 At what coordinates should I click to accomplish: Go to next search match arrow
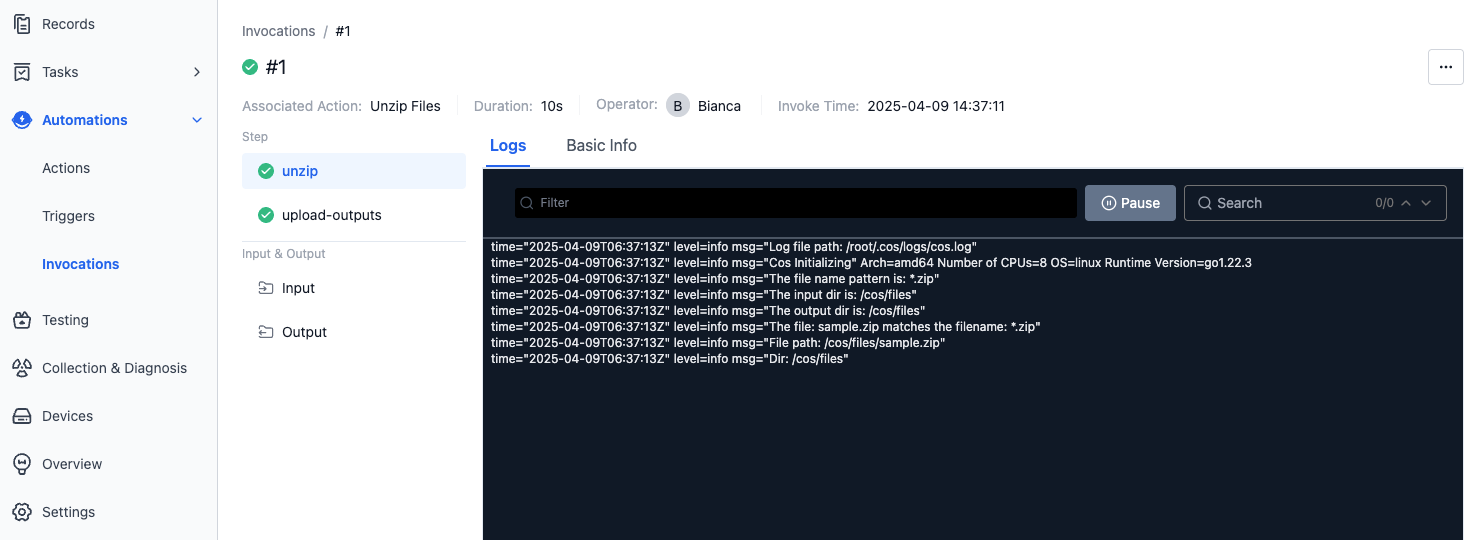pyautogui.click(x=1426, y=203)
